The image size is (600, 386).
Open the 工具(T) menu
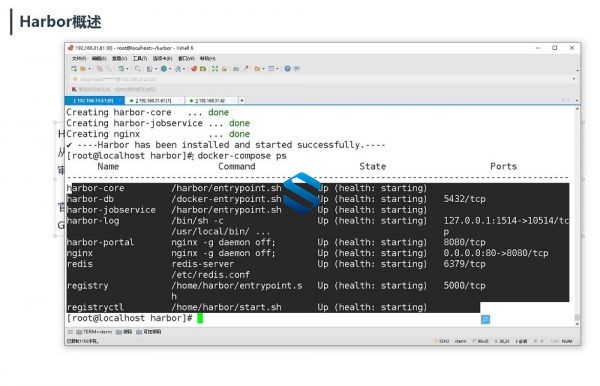tap(140, 59)
